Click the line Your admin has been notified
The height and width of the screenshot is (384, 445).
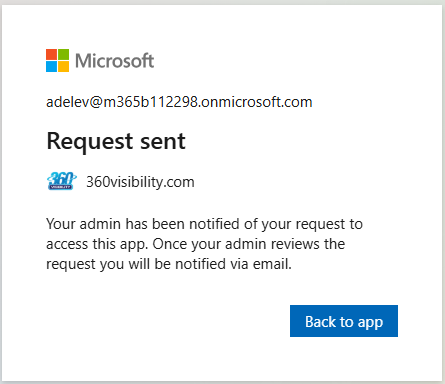coord(204,224)
